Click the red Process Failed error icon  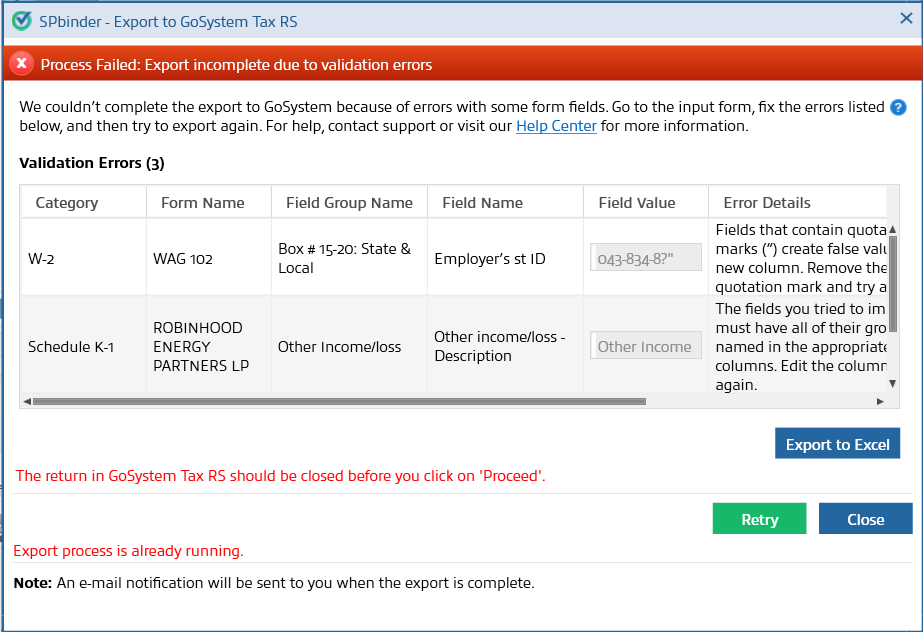(21, 63)
